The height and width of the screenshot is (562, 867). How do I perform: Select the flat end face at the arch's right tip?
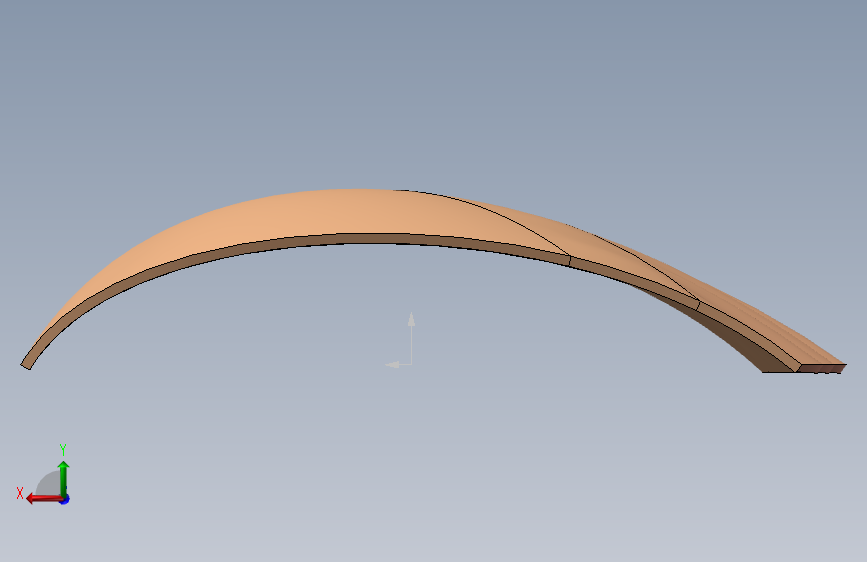point(821,368)
